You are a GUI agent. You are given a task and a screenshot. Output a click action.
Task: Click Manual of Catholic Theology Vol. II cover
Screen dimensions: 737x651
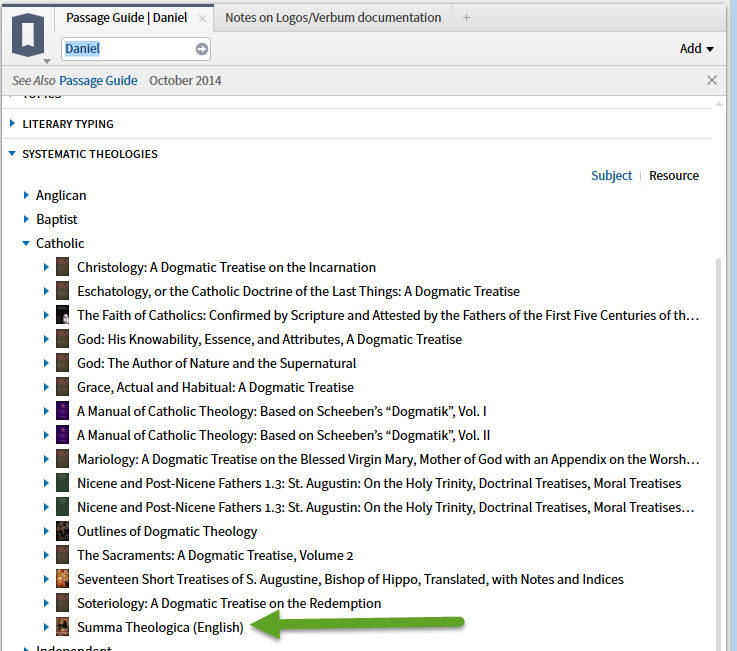tap(63, 435)
